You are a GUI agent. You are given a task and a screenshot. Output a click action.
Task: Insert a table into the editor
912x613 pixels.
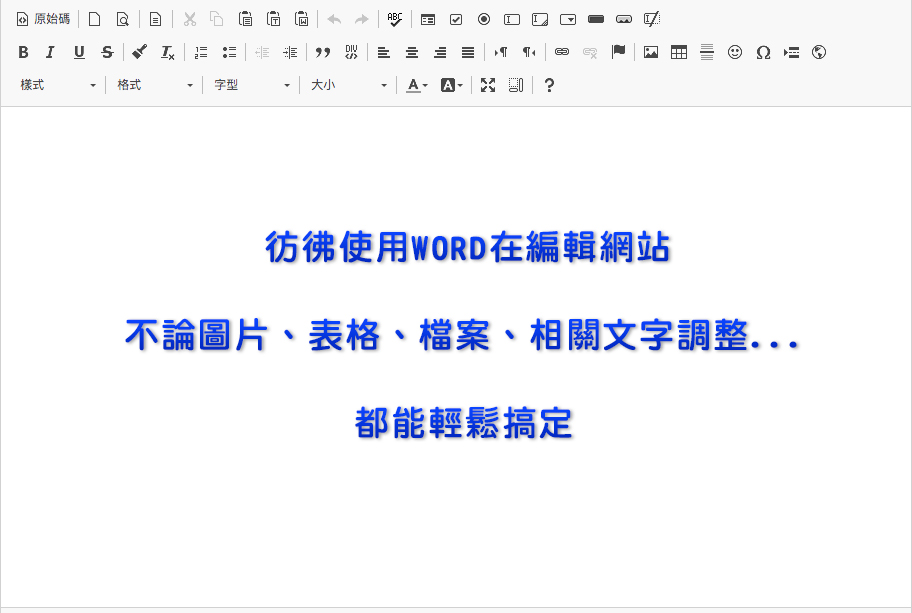679,52
